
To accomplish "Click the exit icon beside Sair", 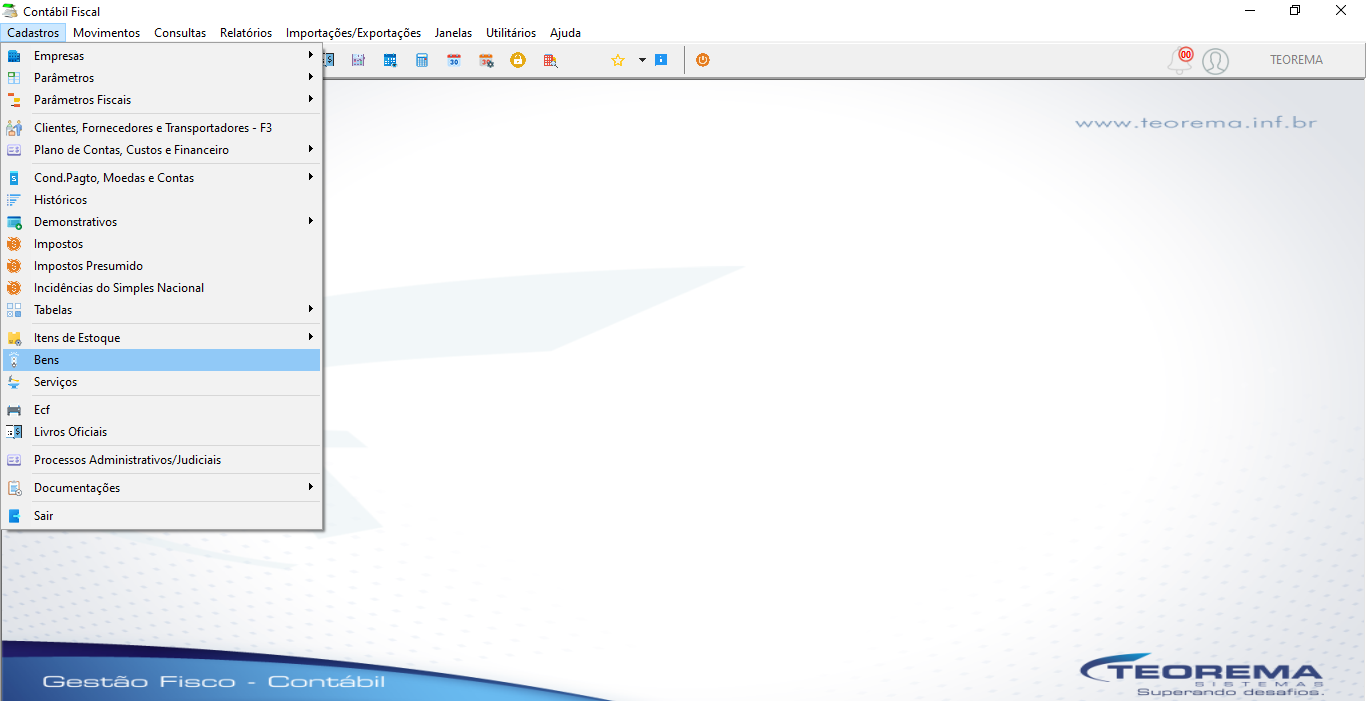I will click(14, 516).
